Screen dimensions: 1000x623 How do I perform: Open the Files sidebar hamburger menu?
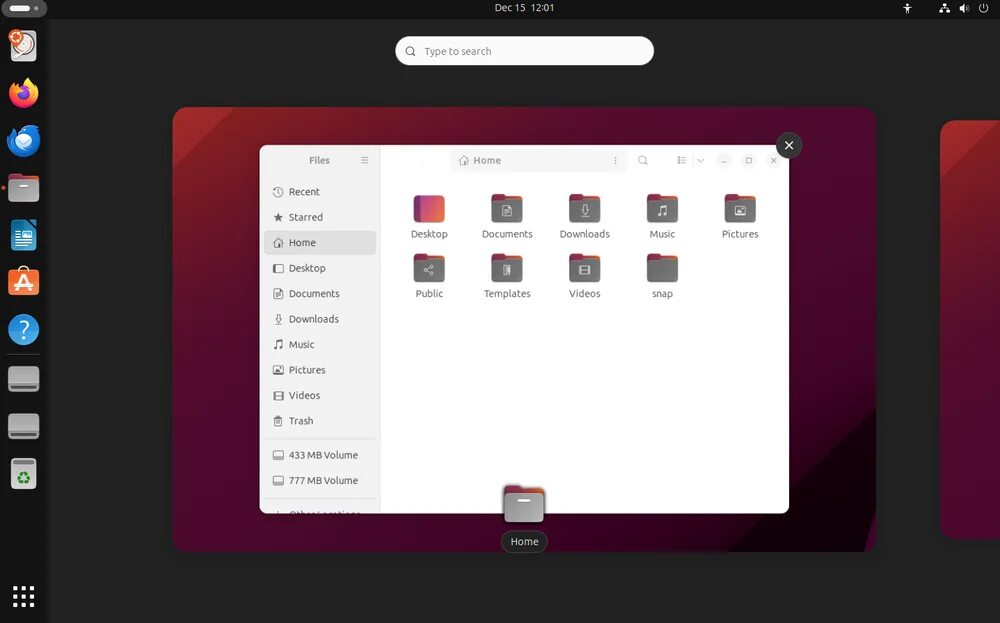click(x=364, y=161)
